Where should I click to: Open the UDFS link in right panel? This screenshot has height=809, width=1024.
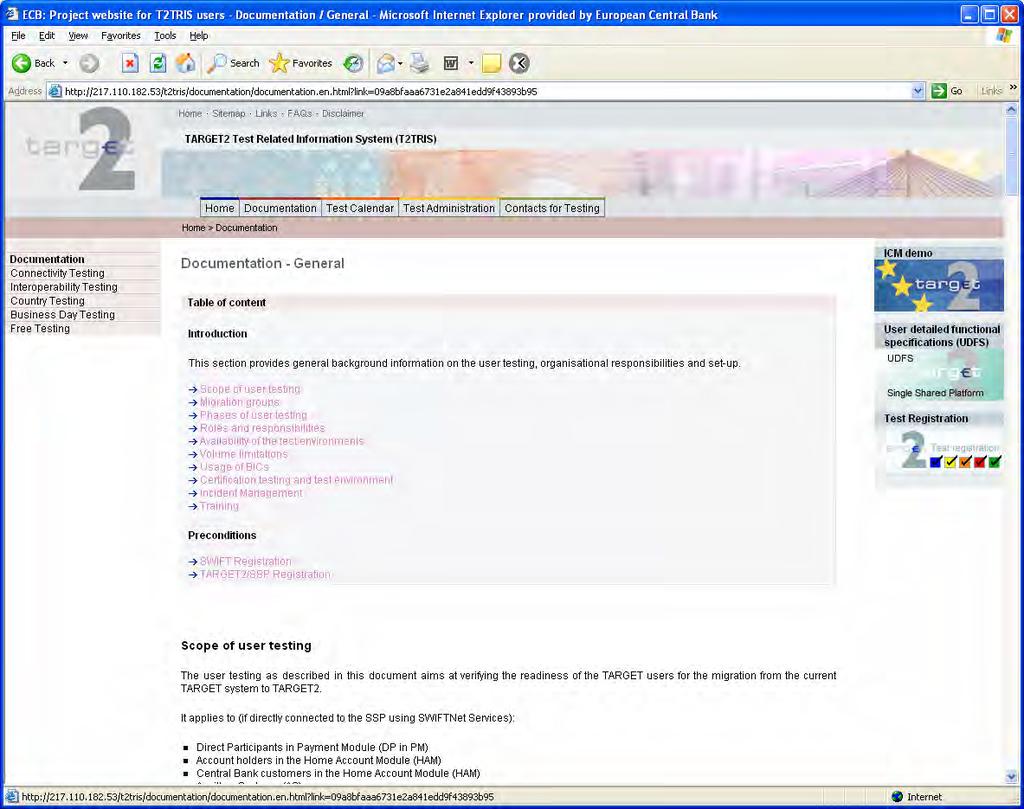900,358
